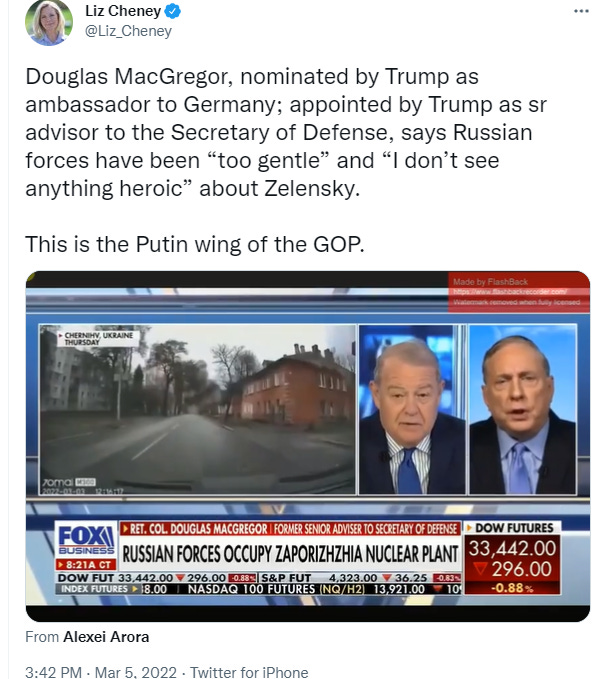Open Liz Cheney's profile avatar
This screenshot has height=679, width=601.
pyautogui.click(x=49, y=22)
